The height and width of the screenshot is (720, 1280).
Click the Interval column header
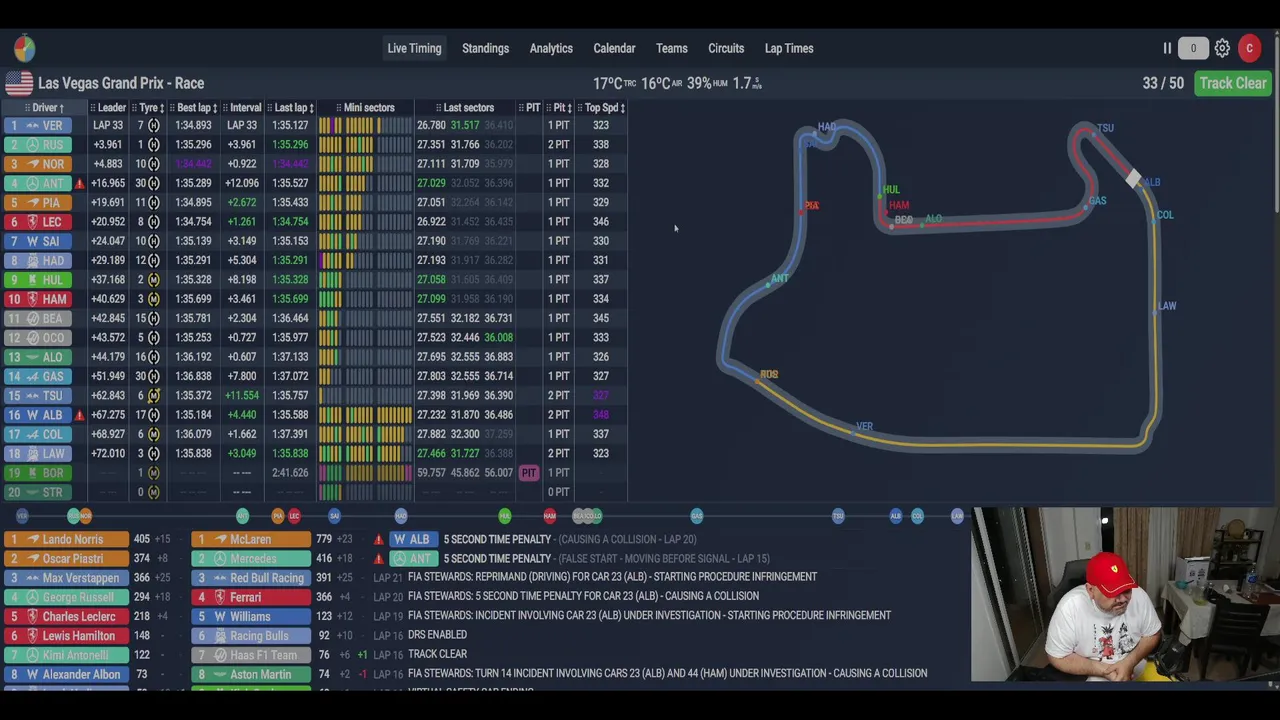[x=243, y=108]
